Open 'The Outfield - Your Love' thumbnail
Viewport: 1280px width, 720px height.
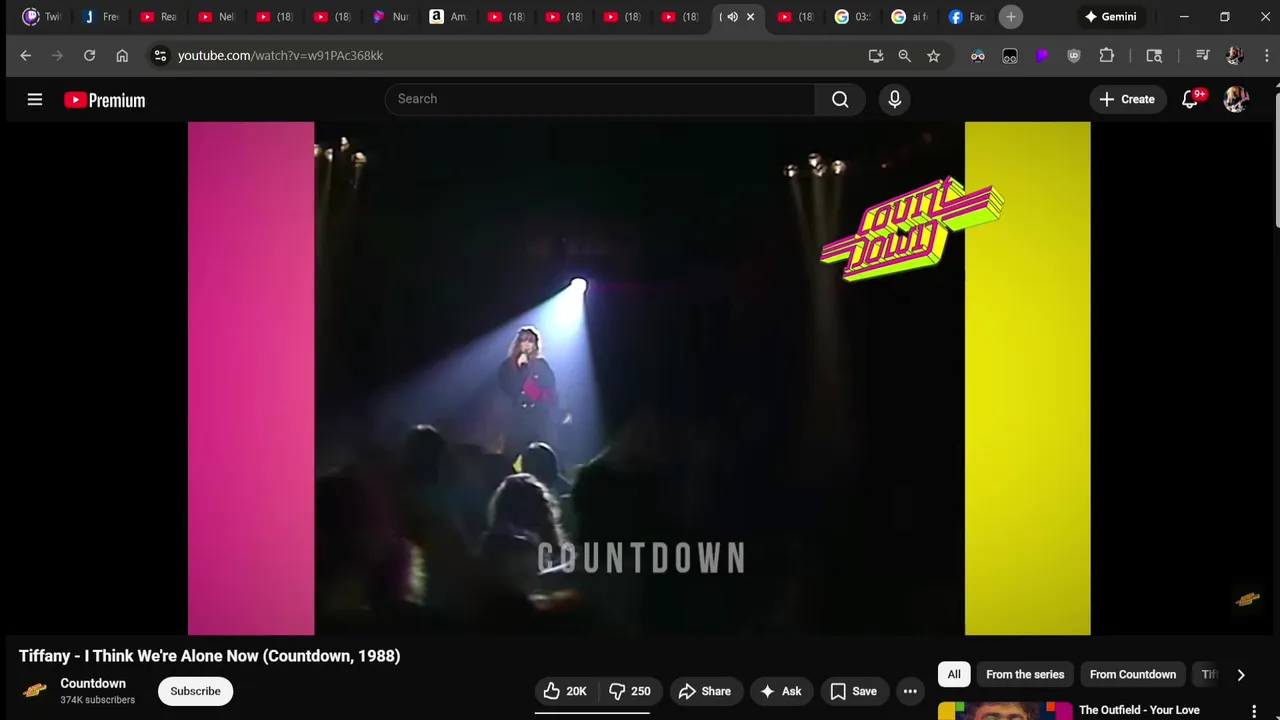(1005, 711)
